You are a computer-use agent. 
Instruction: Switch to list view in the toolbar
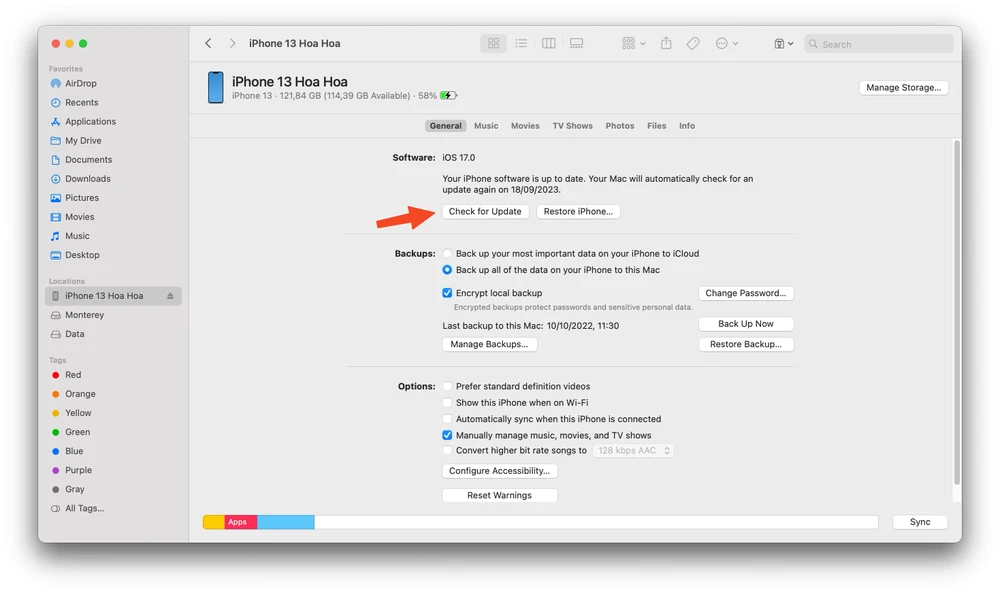click(x=521, y=43)
